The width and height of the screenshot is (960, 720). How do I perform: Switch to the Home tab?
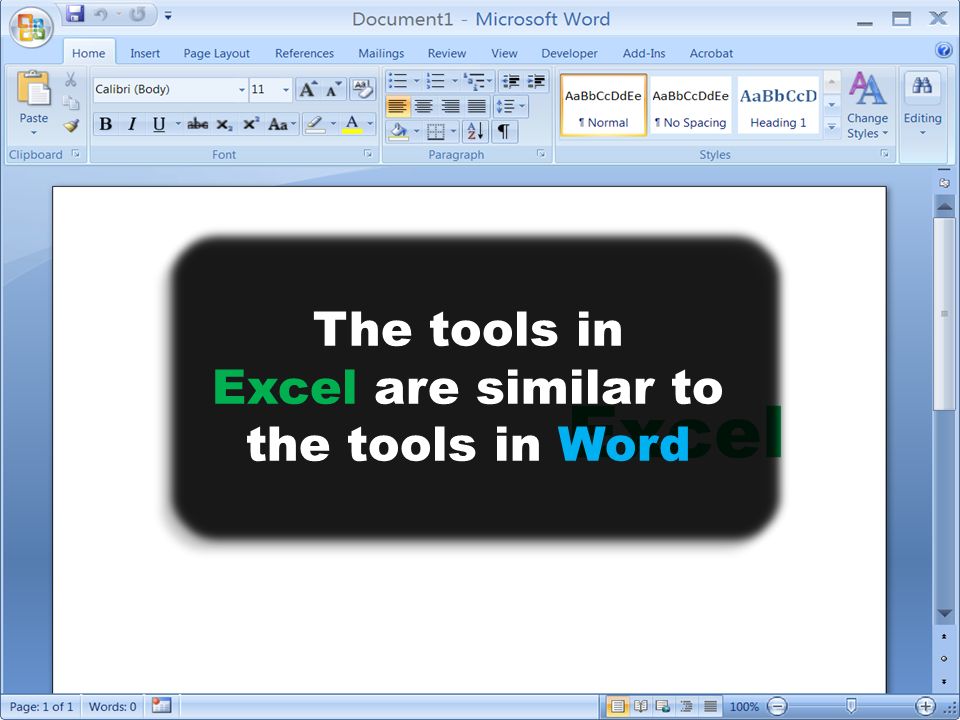pyautogui.click(x=89, y=53)
